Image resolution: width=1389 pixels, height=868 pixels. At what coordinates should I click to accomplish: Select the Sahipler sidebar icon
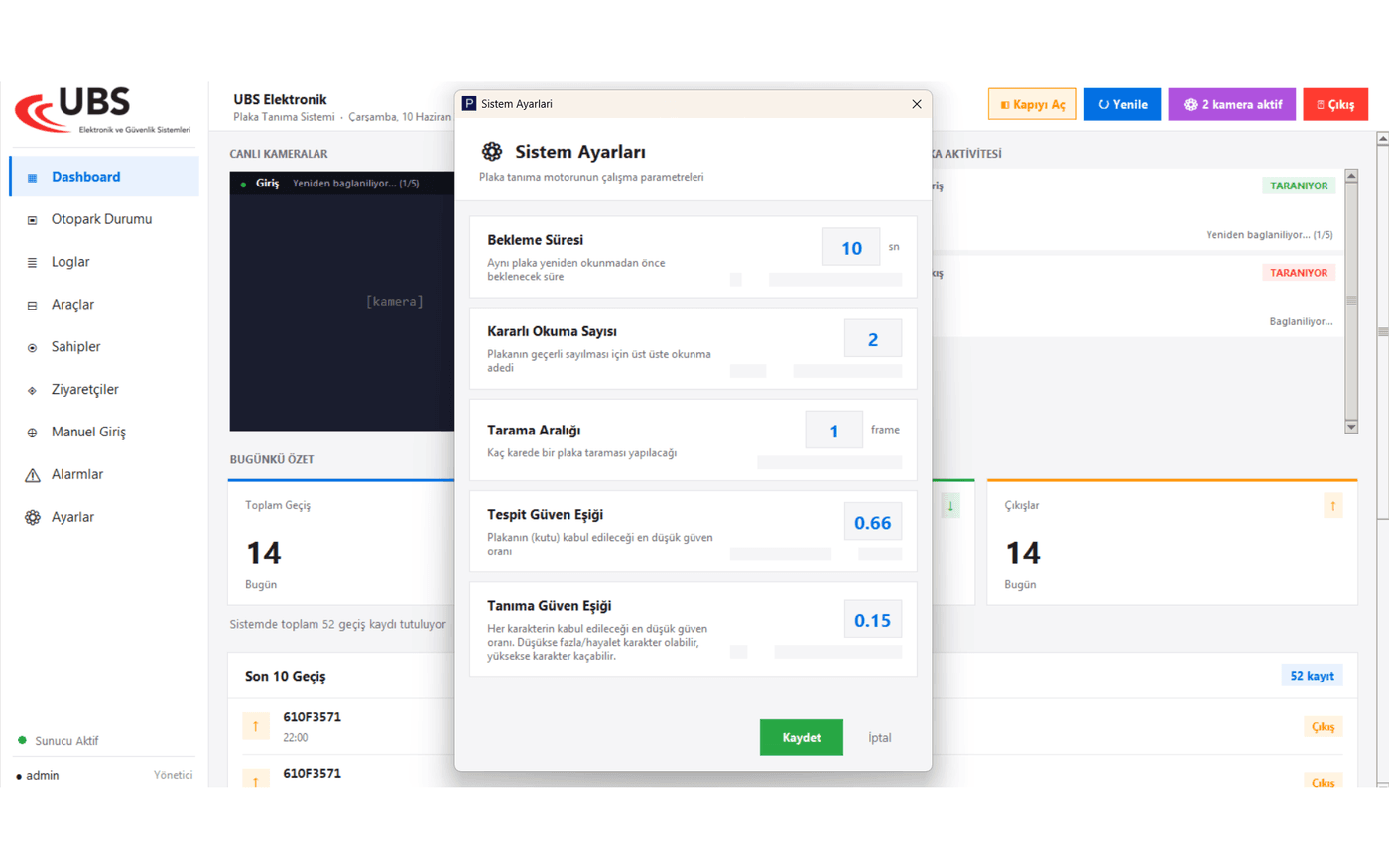(32, 348)
